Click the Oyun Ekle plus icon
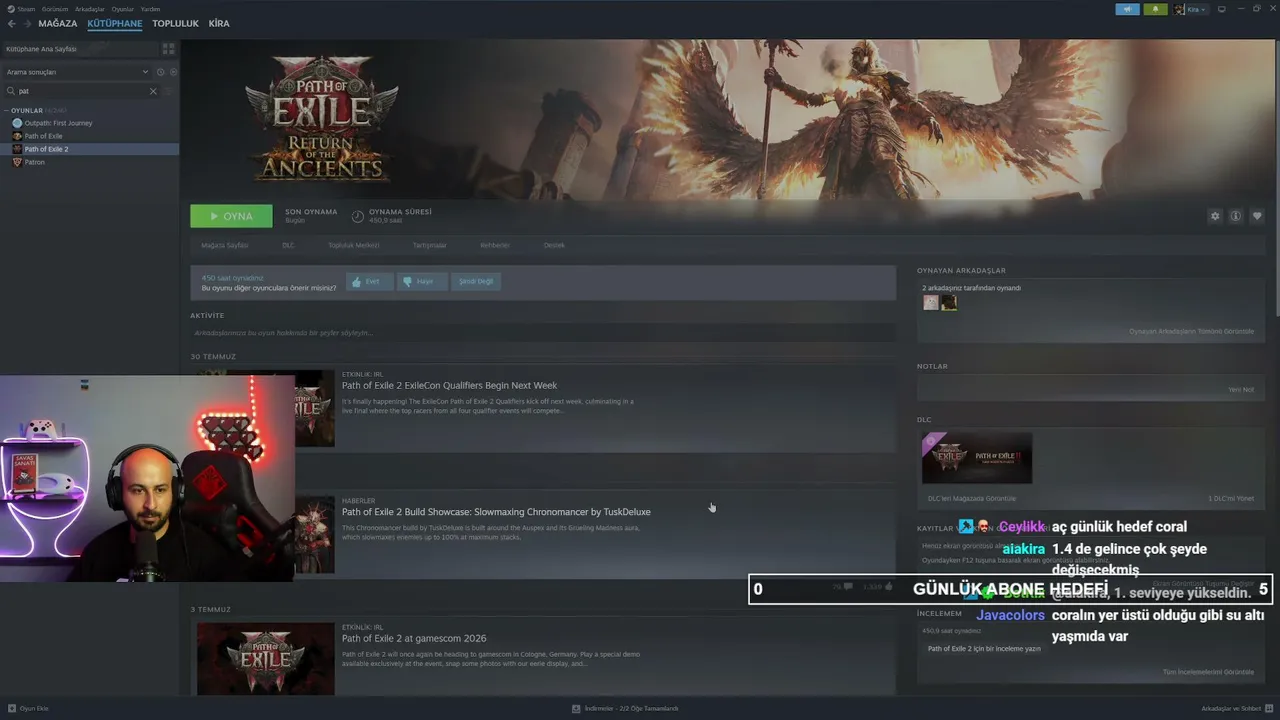The width and height of the screenshot is (1280, 720). click(12, 708)
